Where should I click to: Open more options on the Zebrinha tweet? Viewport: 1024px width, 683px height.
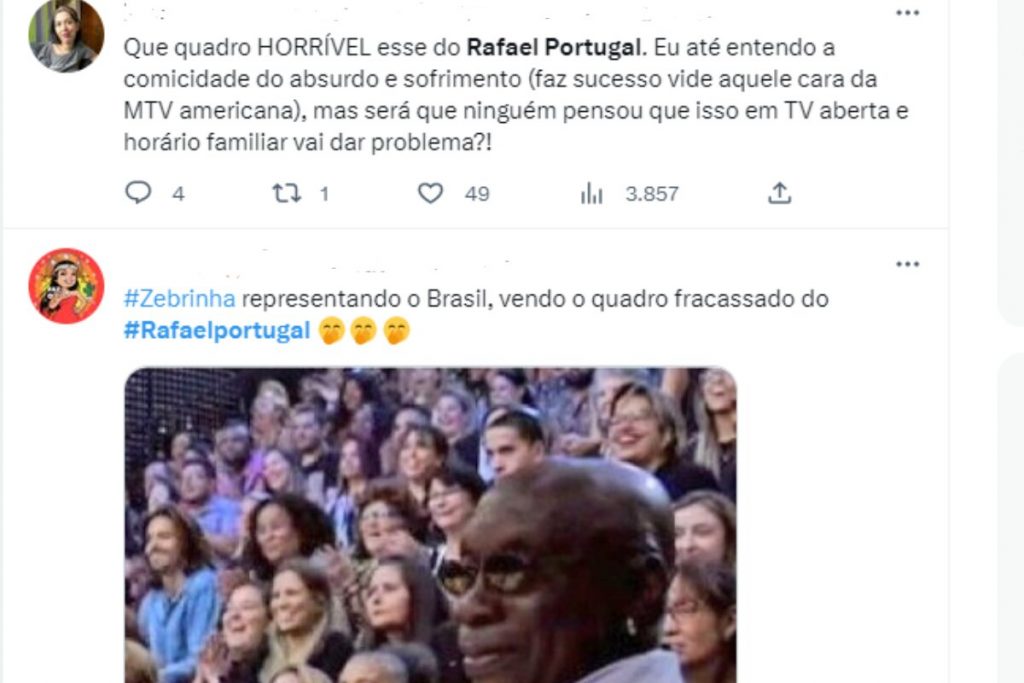(907, 264)
